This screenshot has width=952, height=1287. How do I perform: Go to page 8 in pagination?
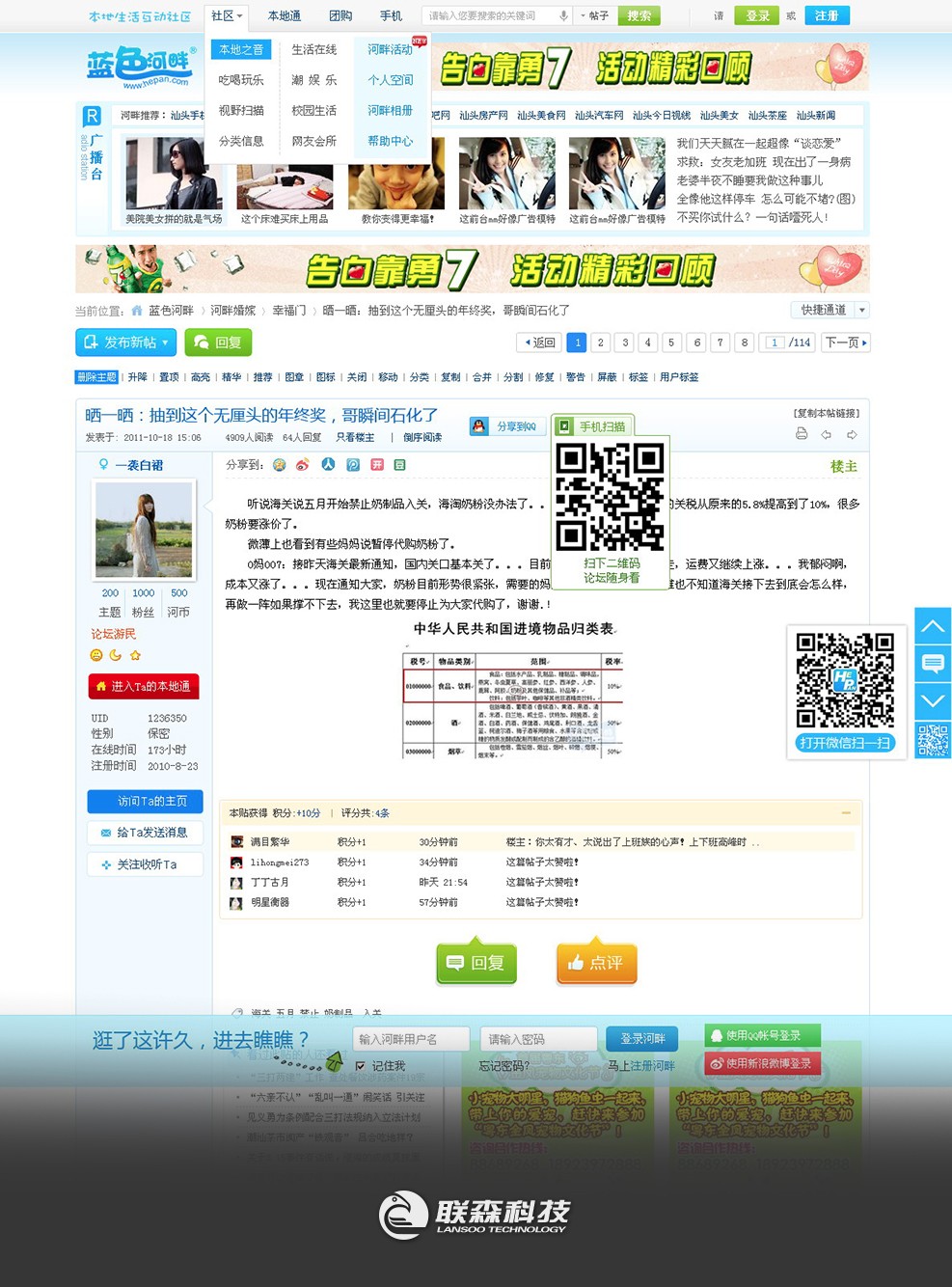(744, 342)
